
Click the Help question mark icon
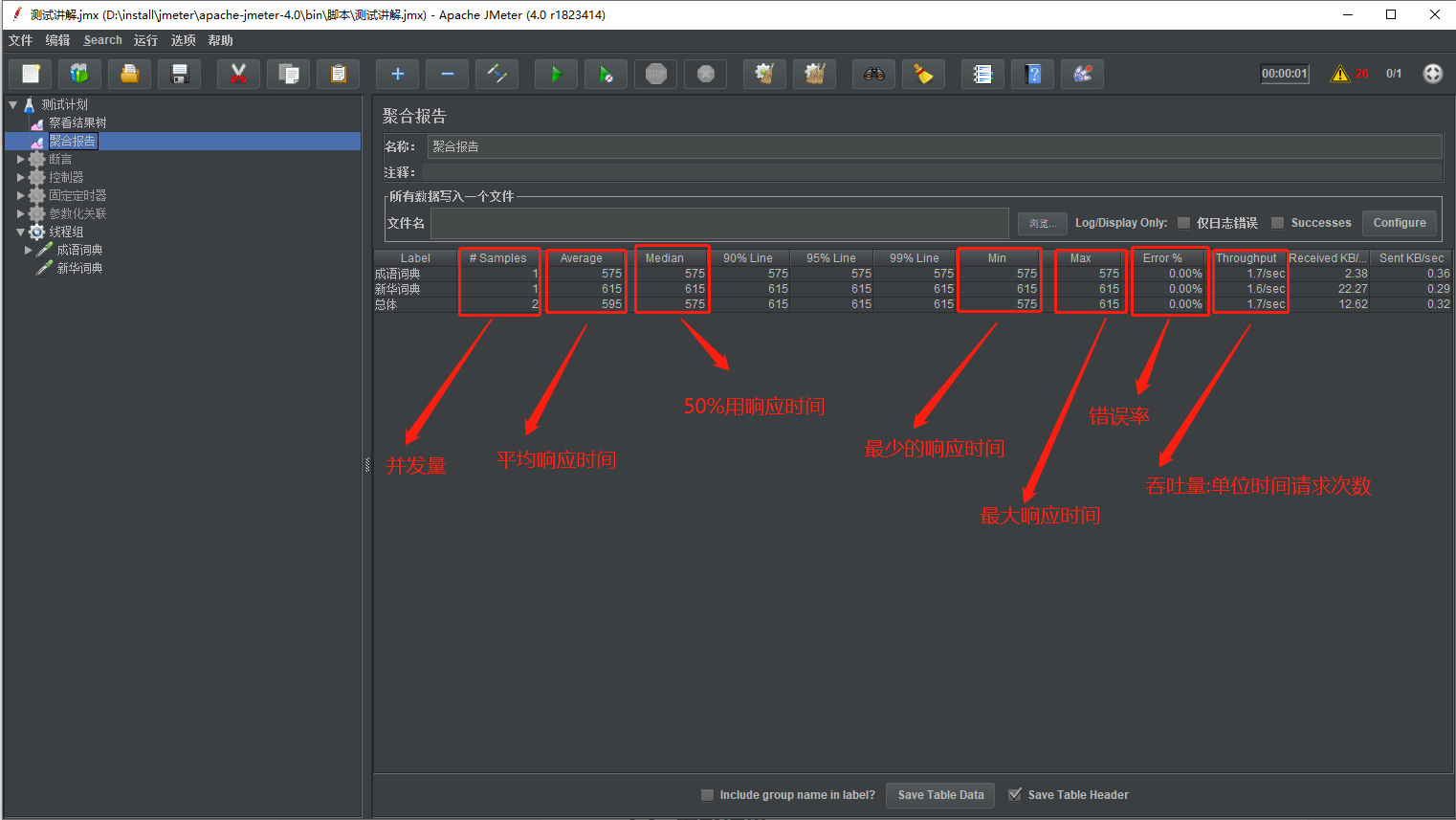(1033, 74)
